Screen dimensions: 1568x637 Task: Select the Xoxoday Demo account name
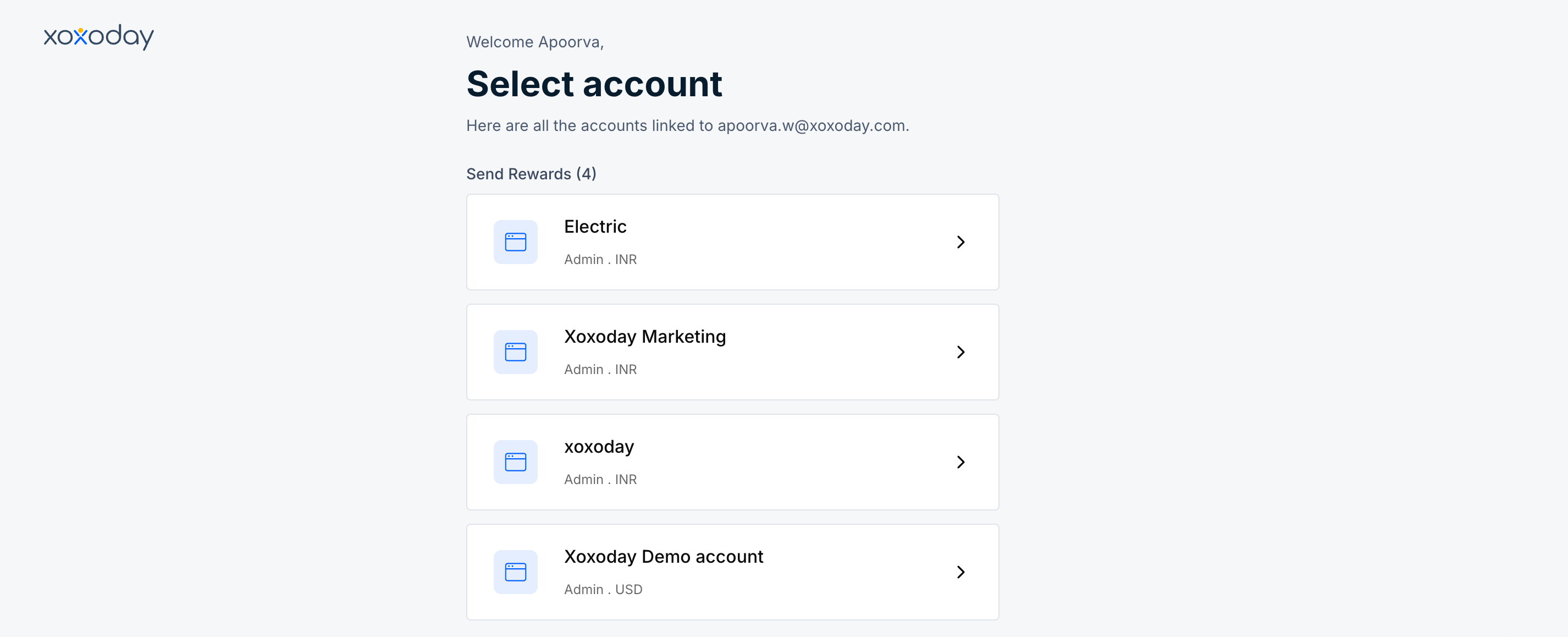tap(663, 557)
